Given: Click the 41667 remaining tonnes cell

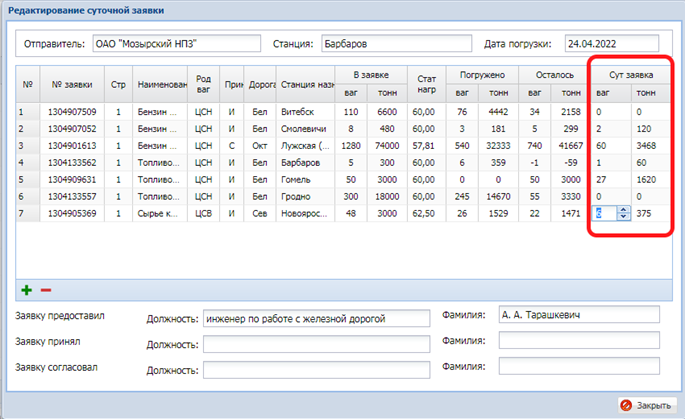Looking at the screenshot, I should [571, 145].
